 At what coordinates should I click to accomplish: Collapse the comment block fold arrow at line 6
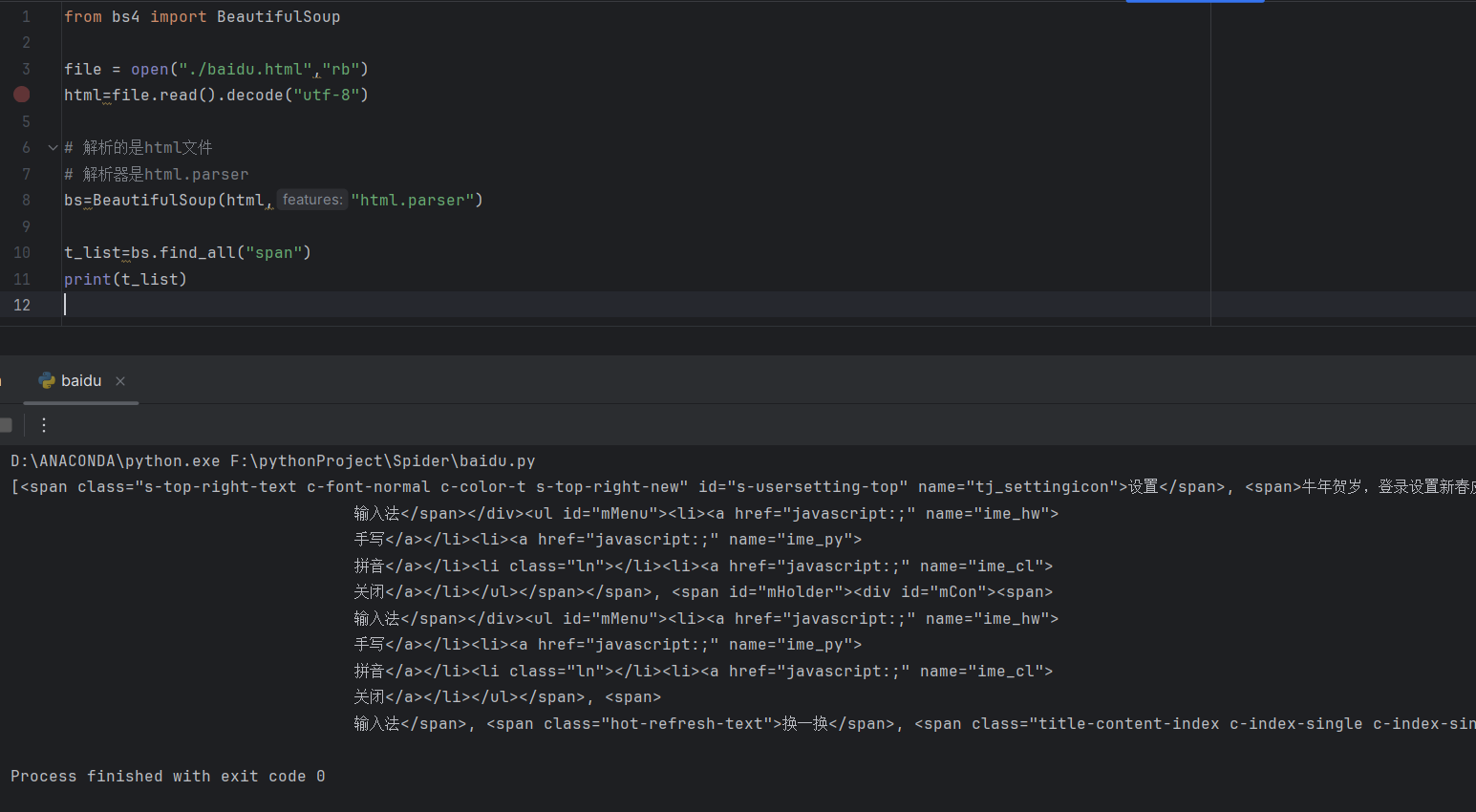click(x=53, y=148)
